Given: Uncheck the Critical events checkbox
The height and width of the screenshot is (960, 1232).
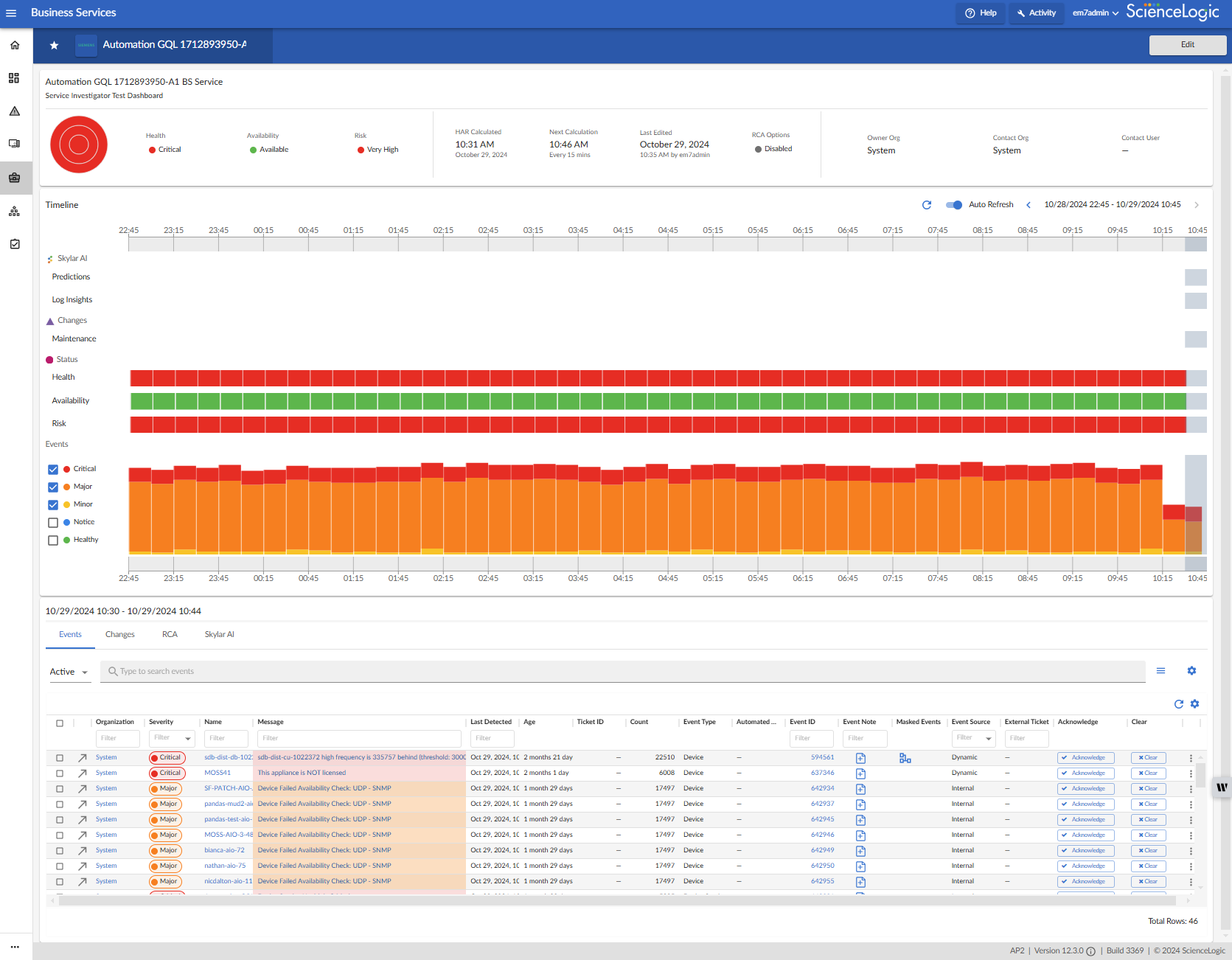Looking at the screenshot, I should [53, 470].
